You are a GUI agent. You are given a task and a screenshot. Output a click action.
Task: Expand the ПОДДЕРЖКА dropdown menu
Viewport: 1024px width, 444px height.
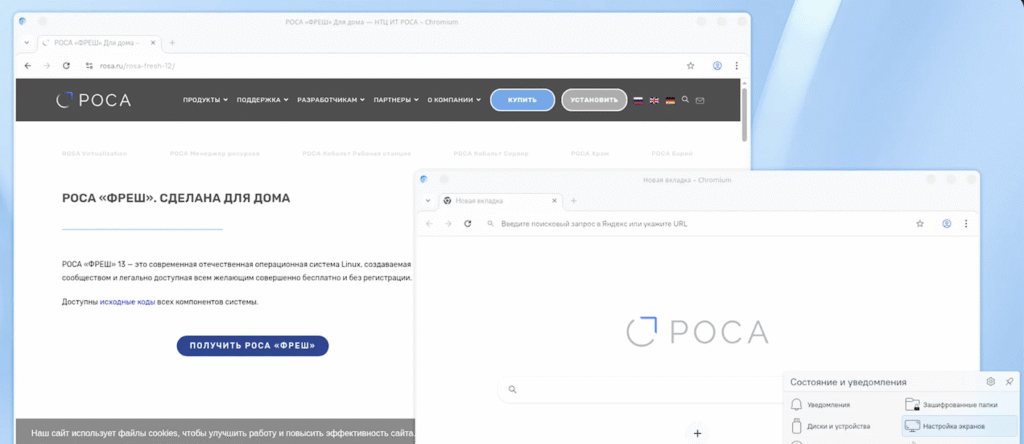tap(262, 100)
